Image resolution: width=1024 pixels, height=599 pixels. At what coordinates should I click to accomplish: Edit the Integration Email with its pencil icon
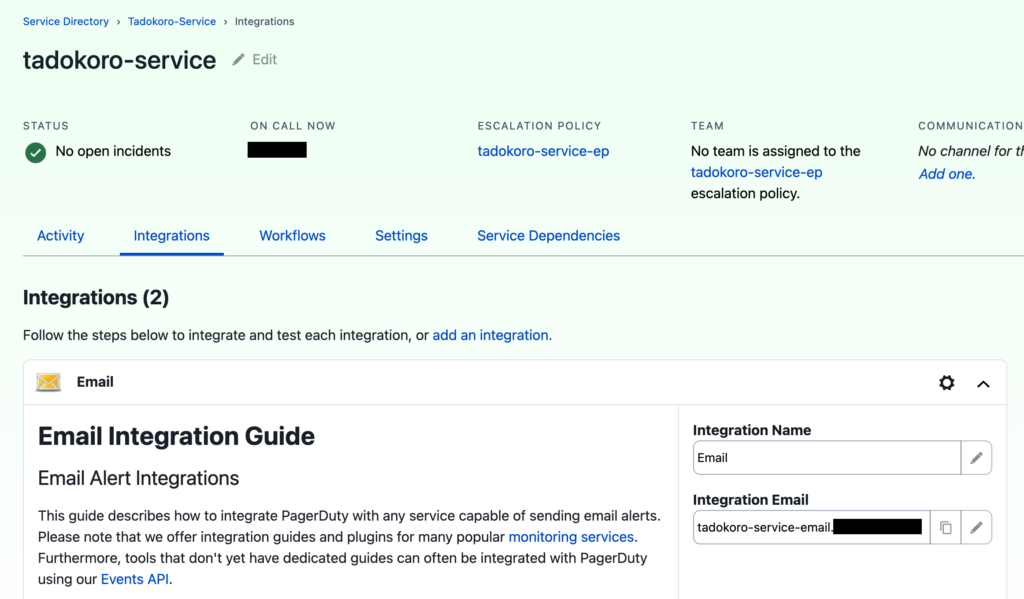pos(976,527)
